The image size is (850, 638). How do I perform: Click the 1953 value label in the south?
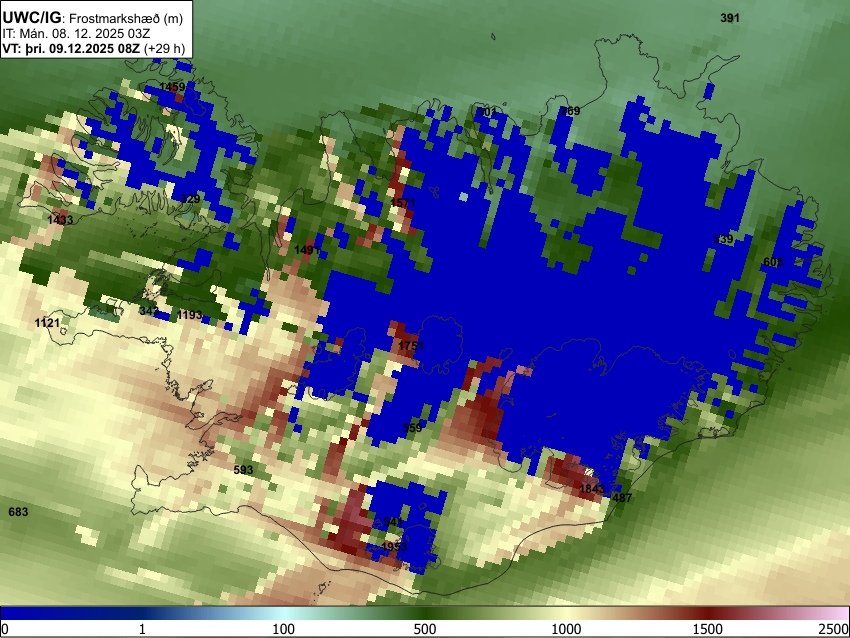tap(394, 546)
